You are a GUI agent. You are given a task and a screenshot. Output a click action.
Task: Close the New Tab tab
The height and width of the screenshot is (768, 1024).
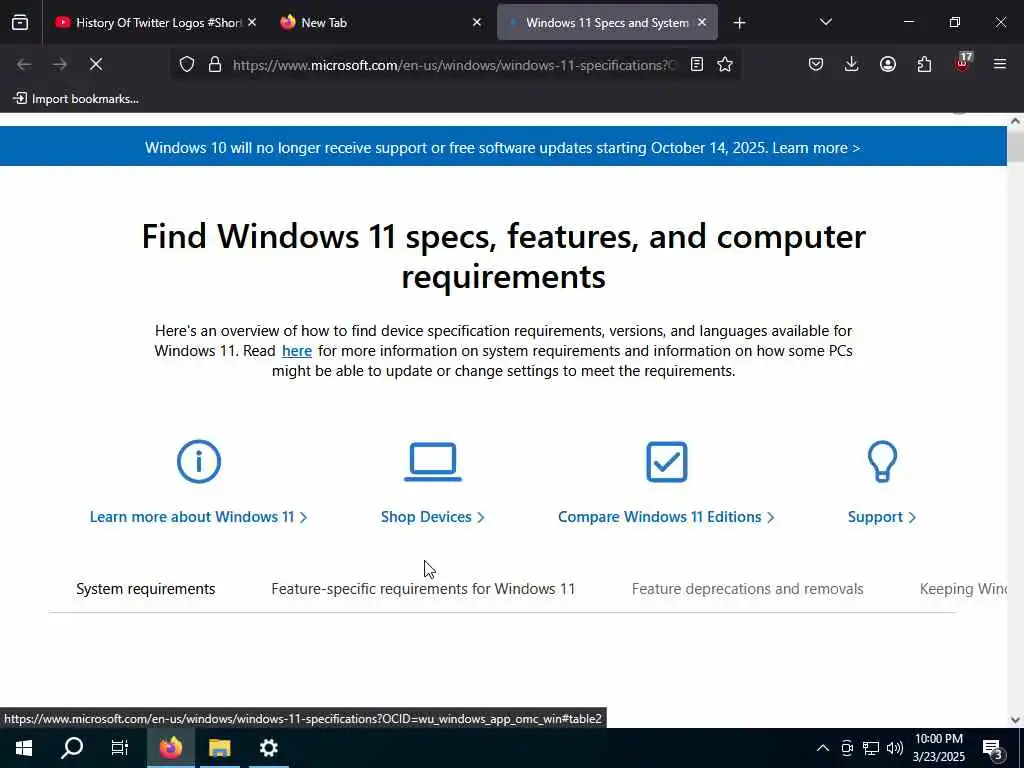(x=477, y=23)
